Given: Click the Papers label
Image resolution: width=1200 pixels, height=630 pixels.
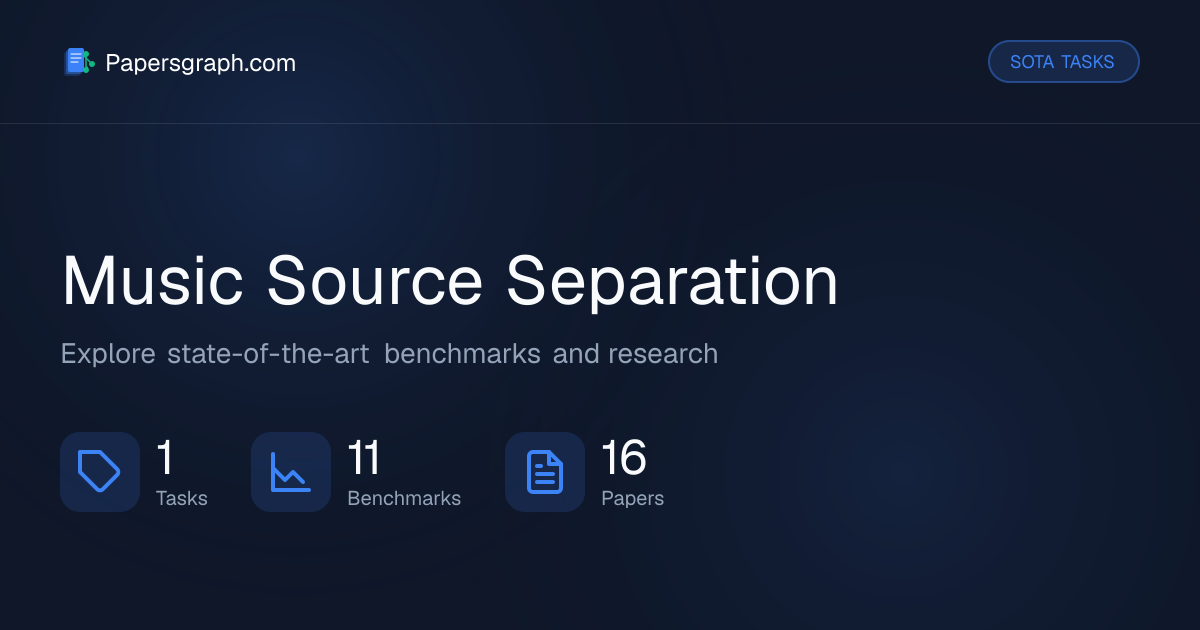Looking at the screenshot, I should 632,498.
